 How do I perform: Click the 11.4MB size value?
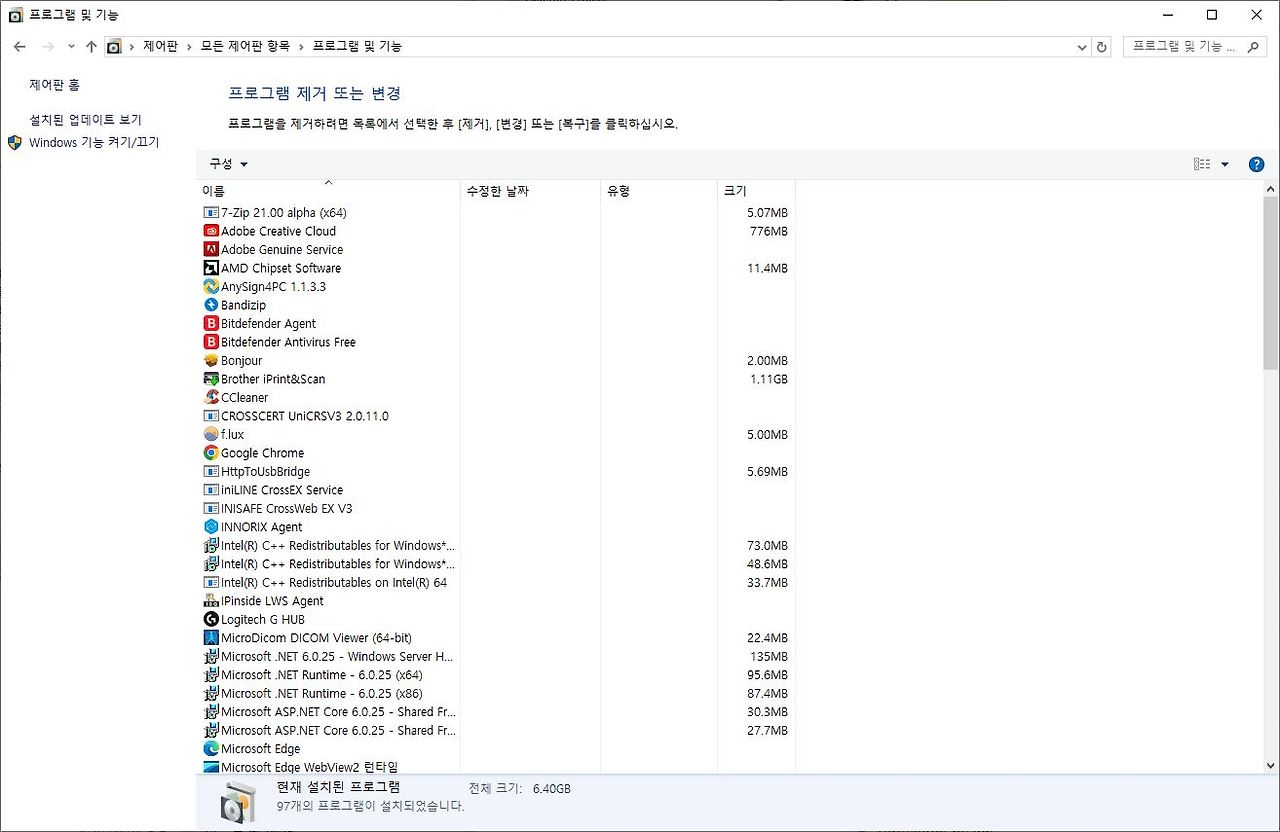767,268
